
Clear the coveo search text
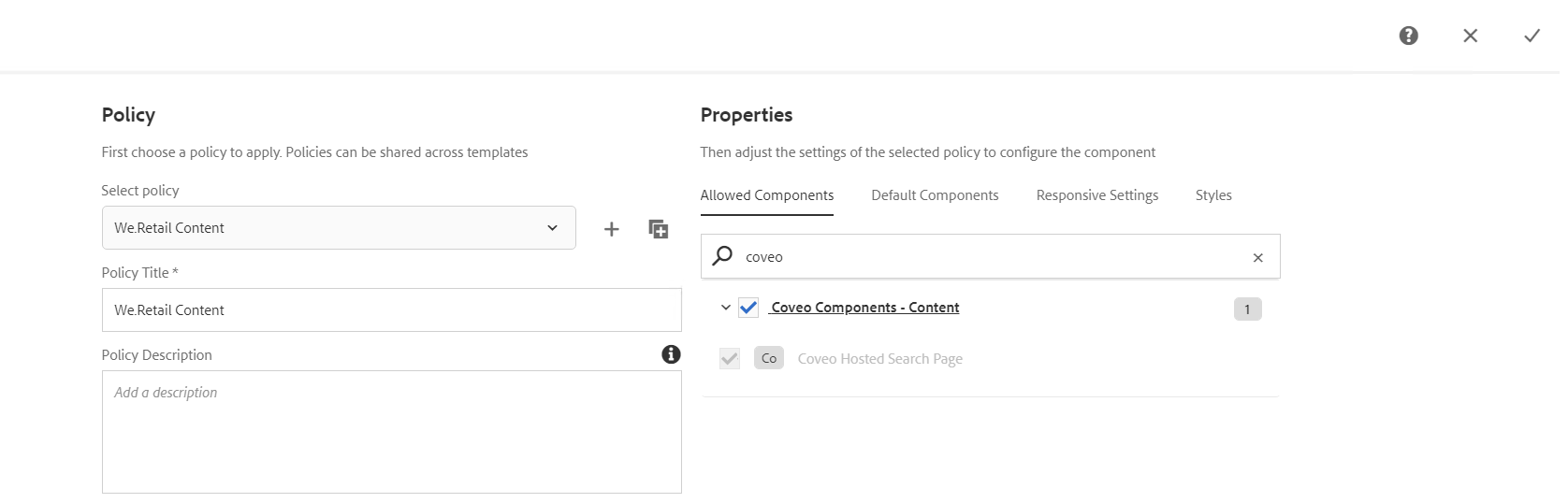1257,257
